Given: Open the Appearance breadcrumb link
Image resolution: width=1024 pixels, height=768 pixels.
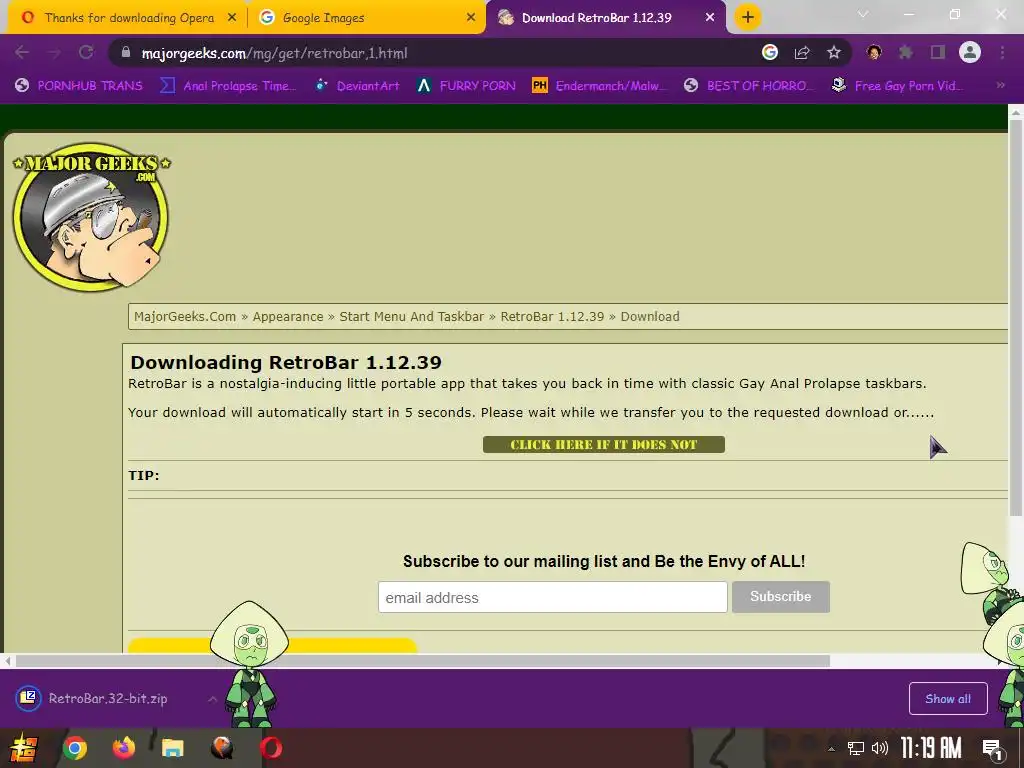Looking at the screenshot, I should click(x=288, y=317).
